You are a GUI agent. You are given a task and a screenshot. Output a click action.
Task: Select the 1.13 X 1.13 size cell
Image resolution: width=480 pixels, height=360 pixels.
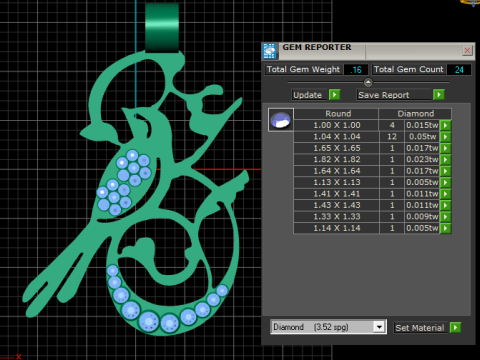[337, 182]
